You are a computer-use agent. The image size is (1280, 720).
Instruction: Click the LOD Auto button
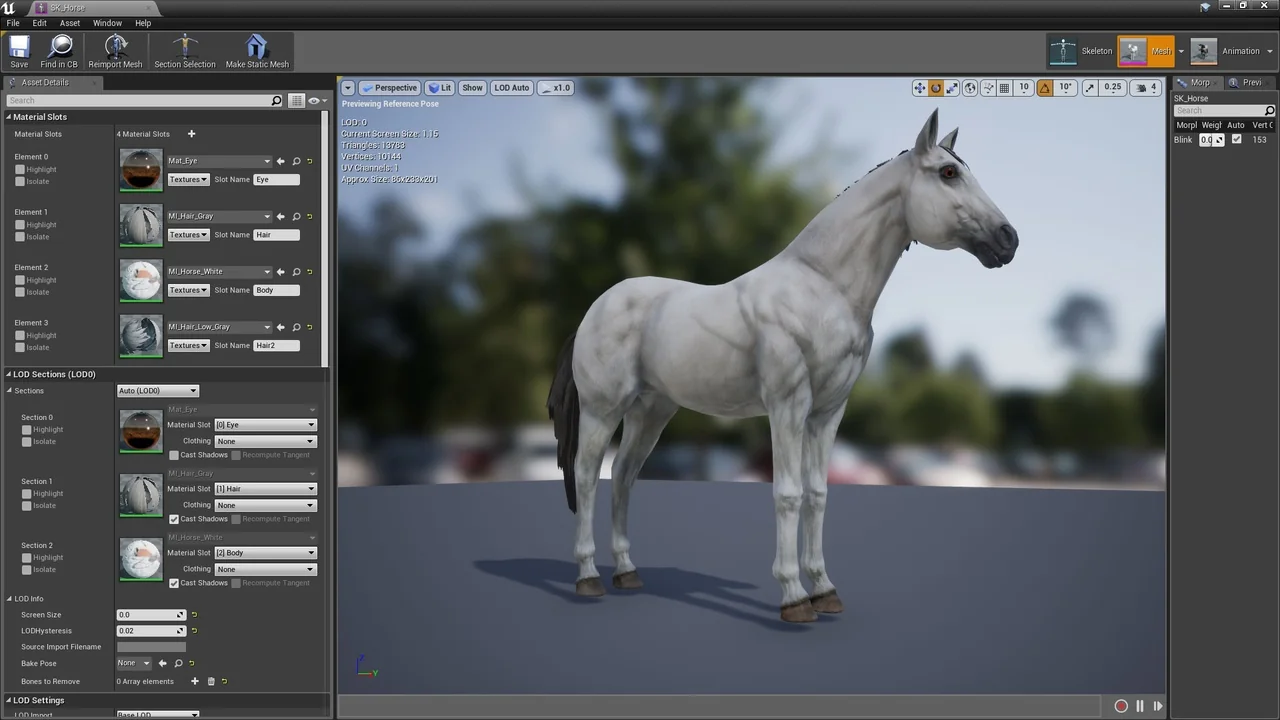[511, 88]
